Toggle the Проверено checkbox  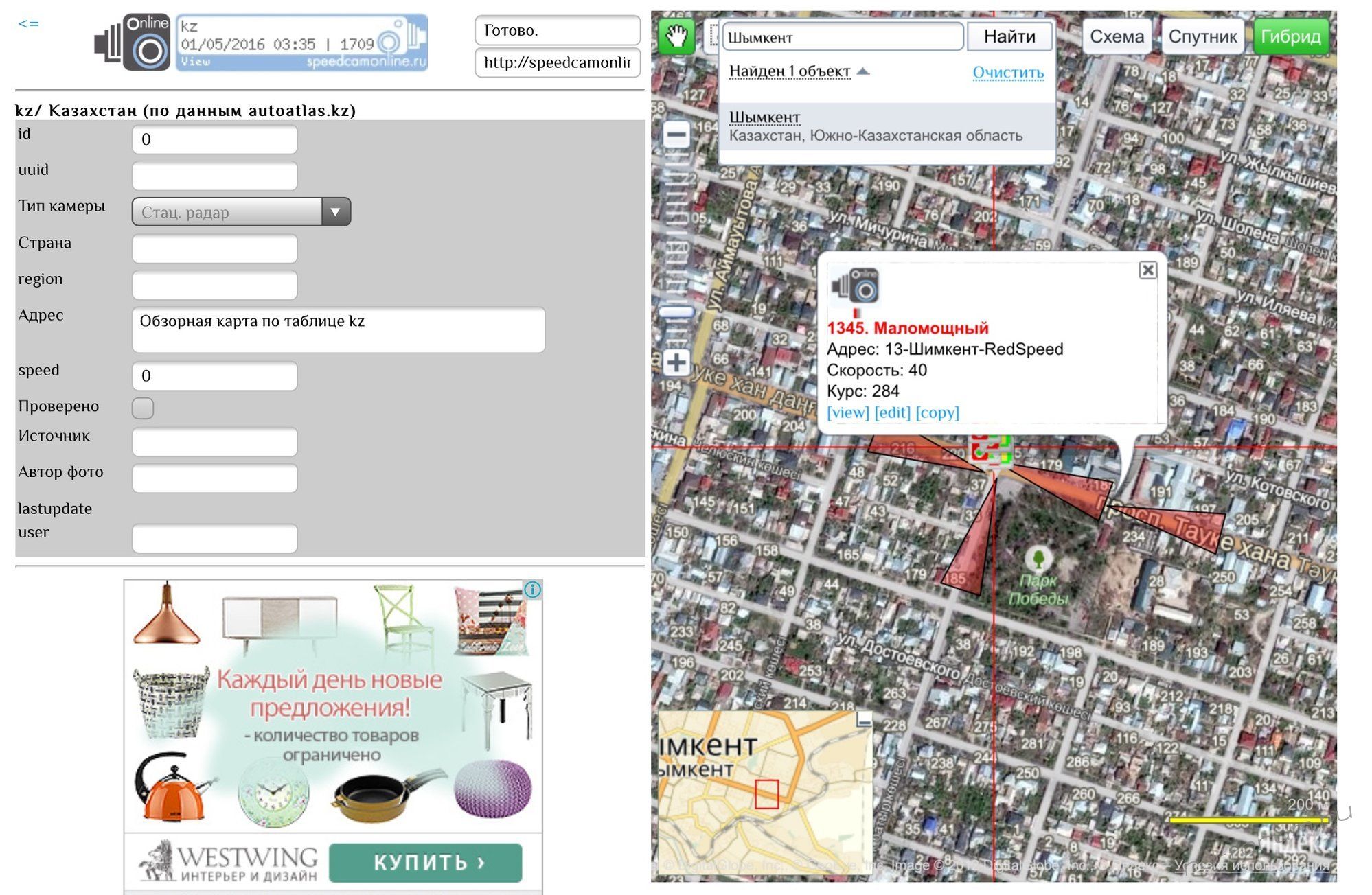click(143, 408)
